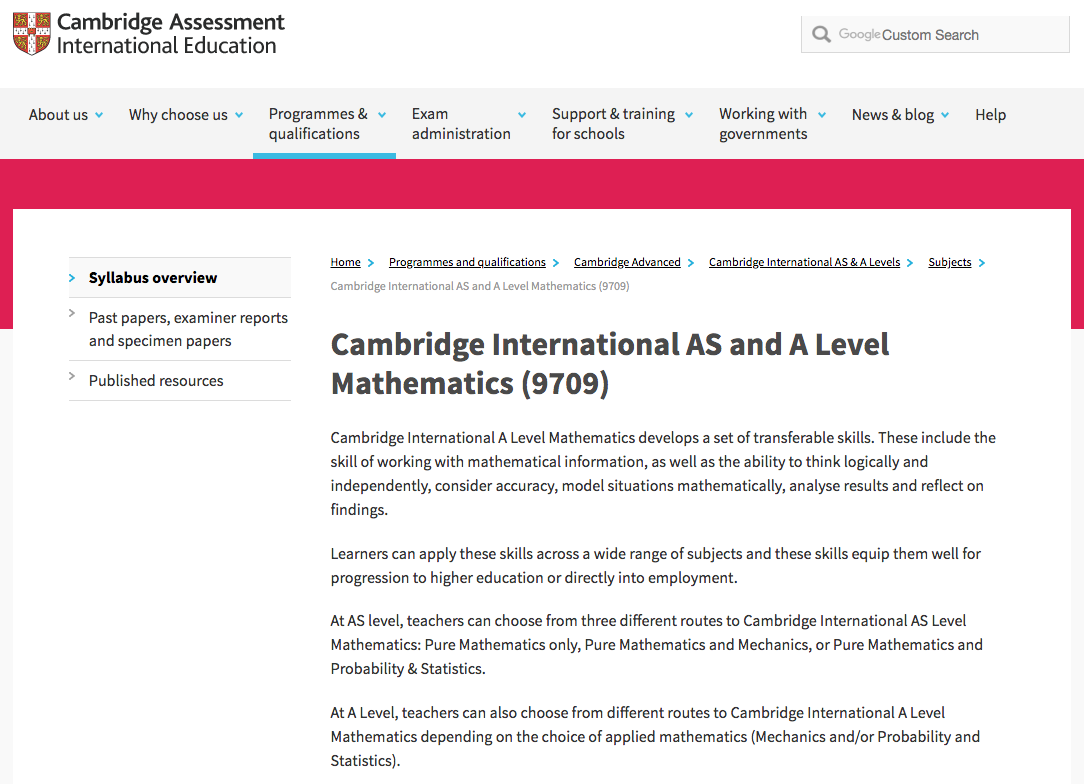Viewport: 1084px width, 784px height.
Task: Go to the Help page
Action: tap(990, 115)
